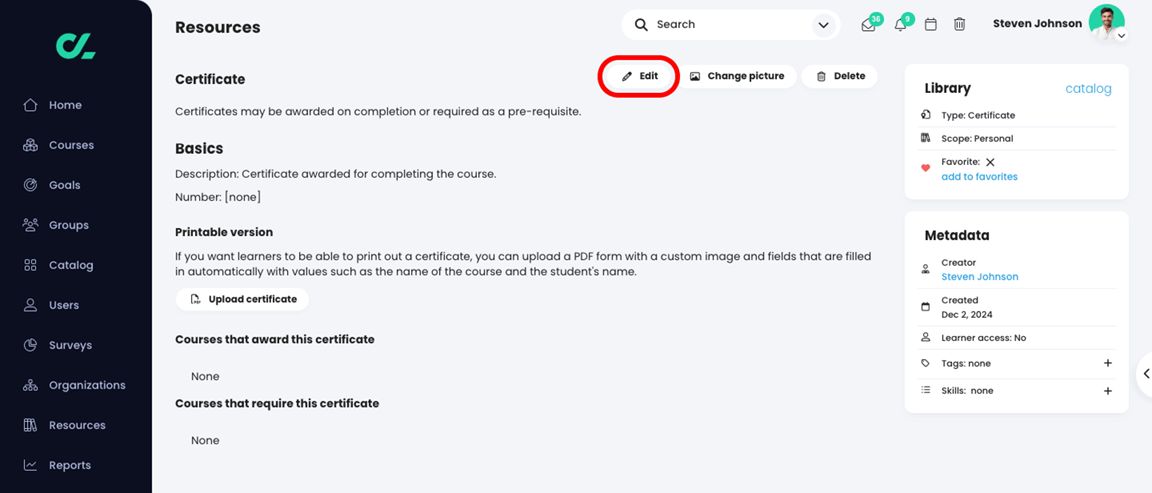Click add to favorites link
The width and height of the screenshot is (1152, 493).
point(979,177)
